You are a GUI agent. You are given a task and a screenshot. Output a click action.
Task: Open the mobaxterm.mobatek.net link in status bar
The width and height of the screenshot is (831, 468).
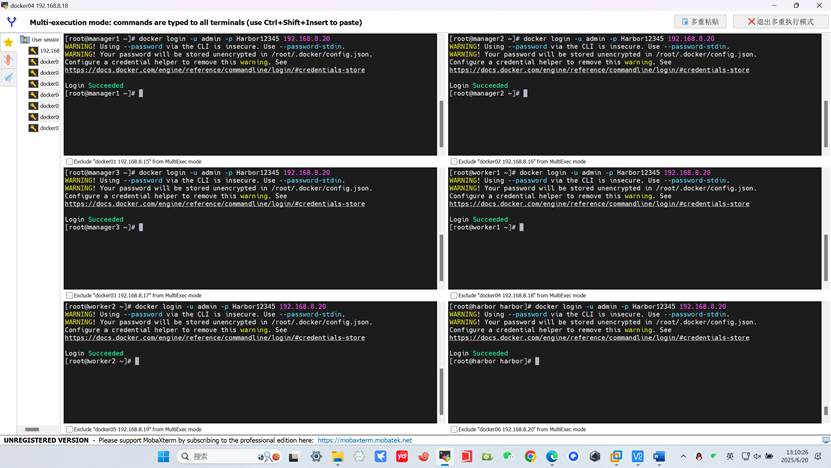tap(365, 440)
